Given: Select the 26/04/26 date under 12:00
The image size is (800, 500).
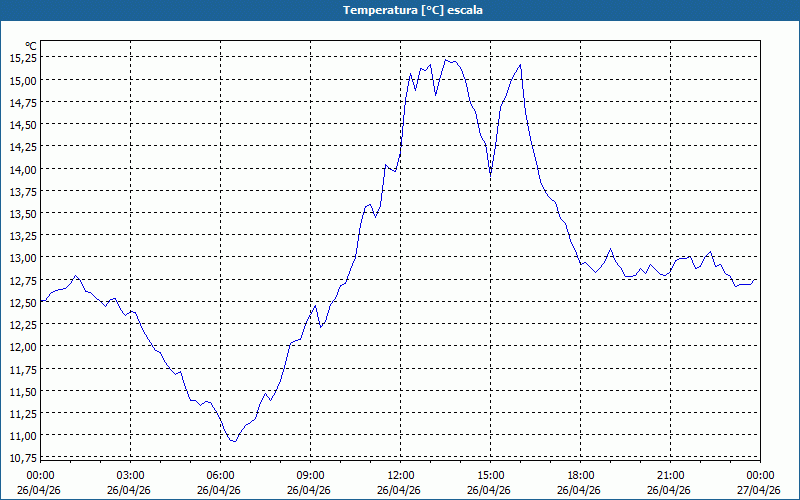Looking at the screenshot, I should (398, 490).
